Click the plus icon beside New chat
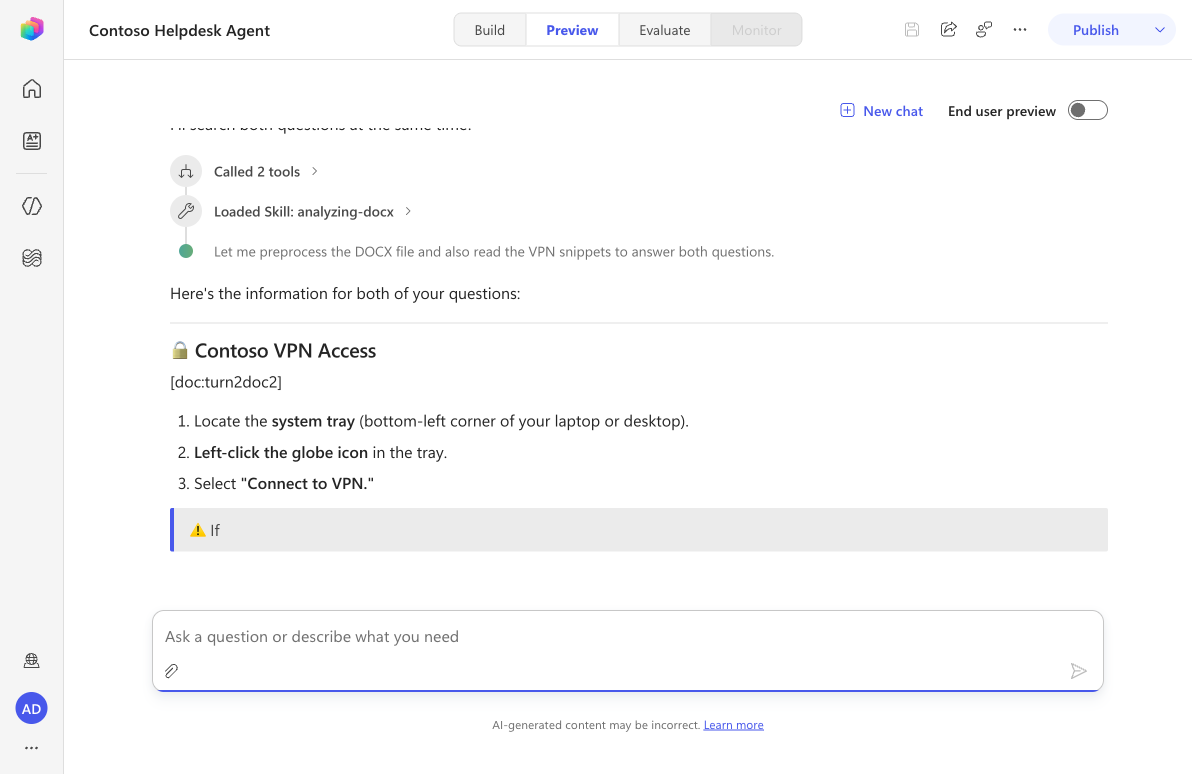The width and height of the screenshot is (1192, 774). [847, 110]
